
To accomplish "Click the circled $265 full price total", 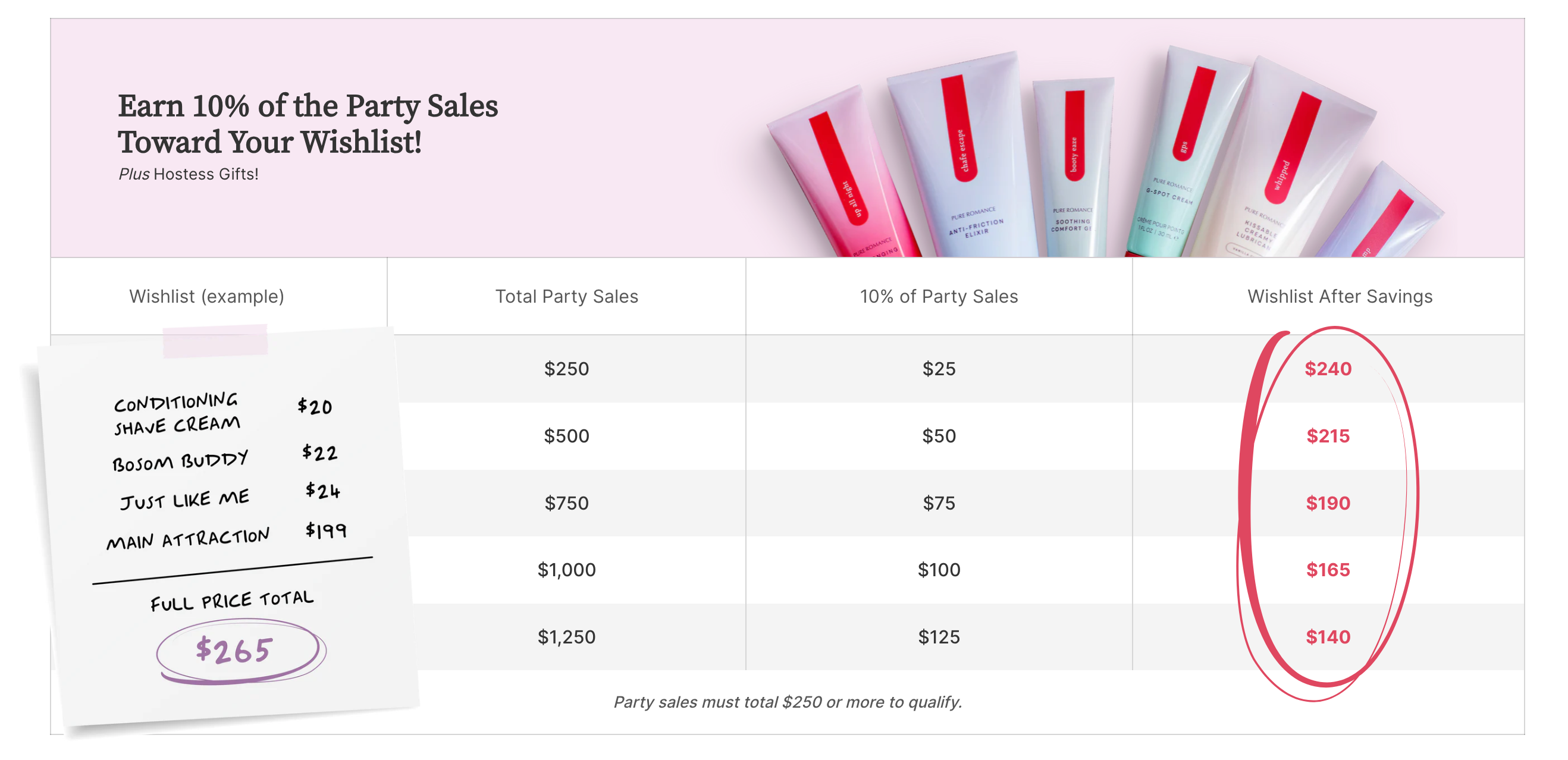I will tap(234, 651).
